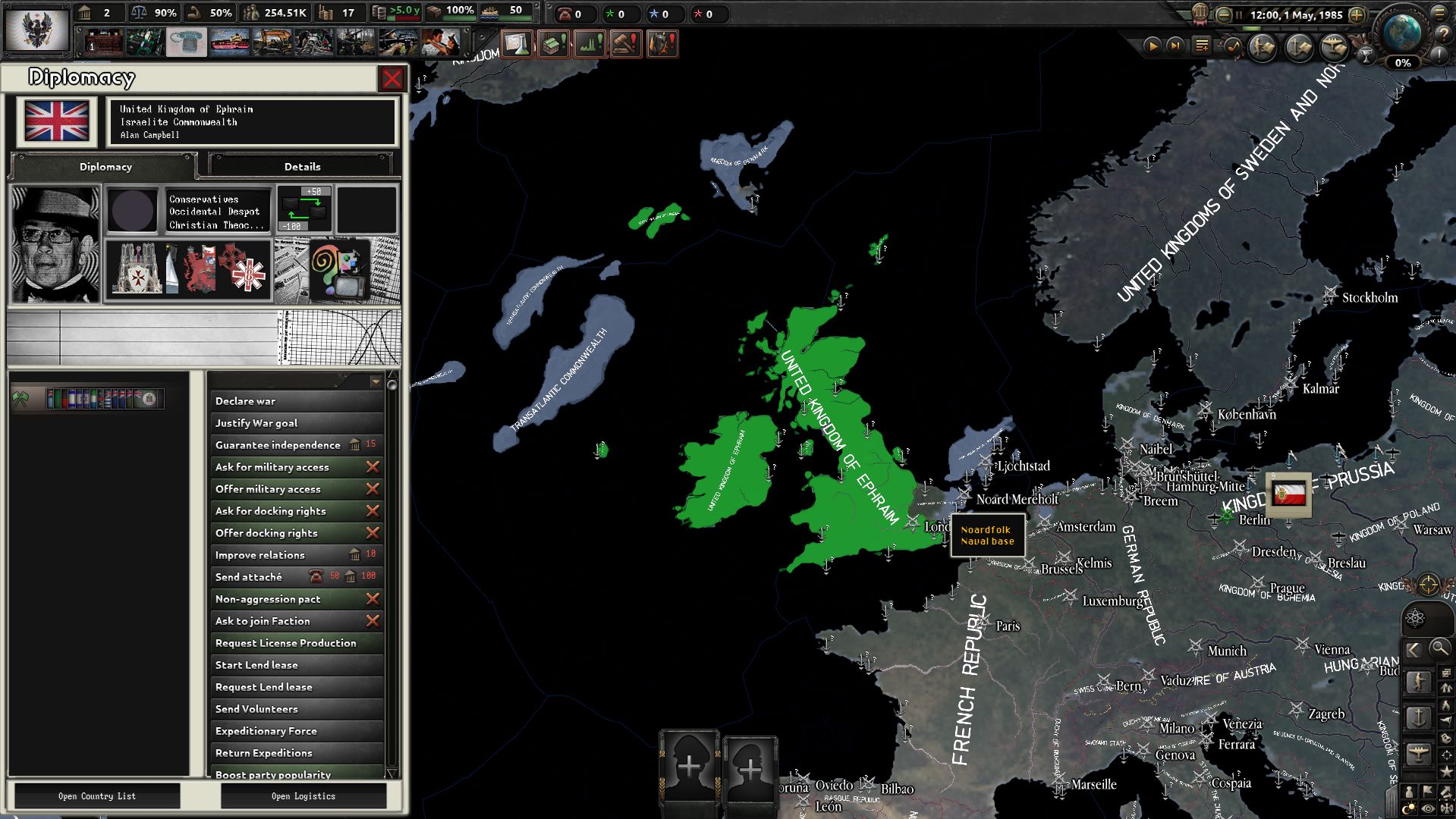Open the map search magnifier
Screen dimensions: 1456x819
point(1439,648)
